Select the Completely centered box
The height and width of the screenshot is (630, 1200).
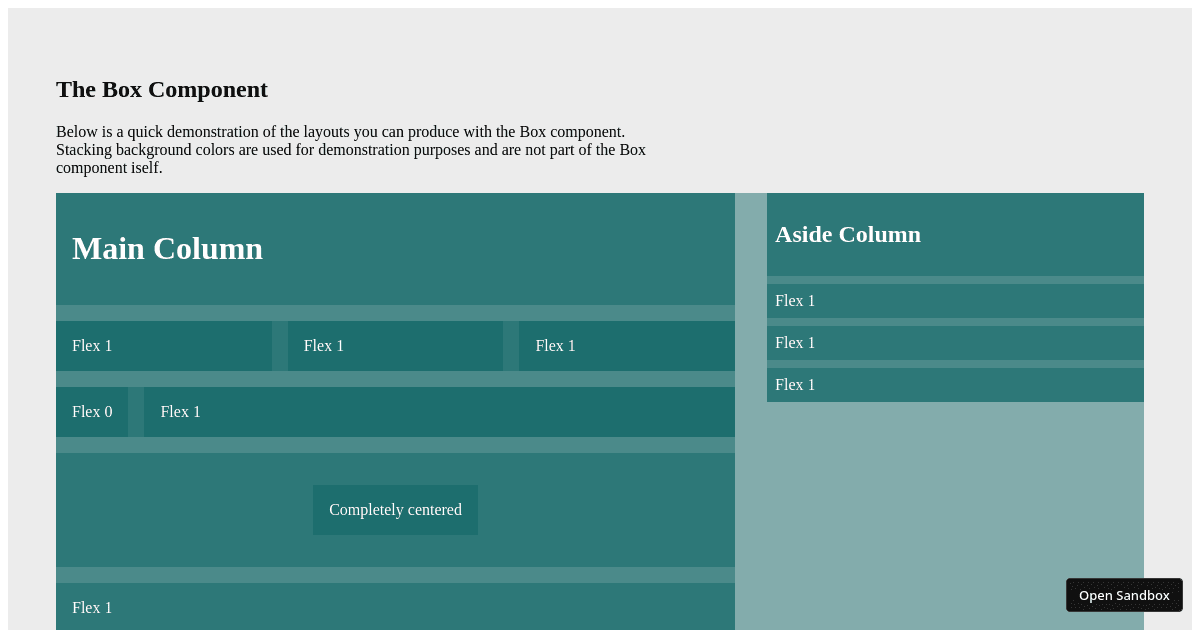tap(395, 510)
